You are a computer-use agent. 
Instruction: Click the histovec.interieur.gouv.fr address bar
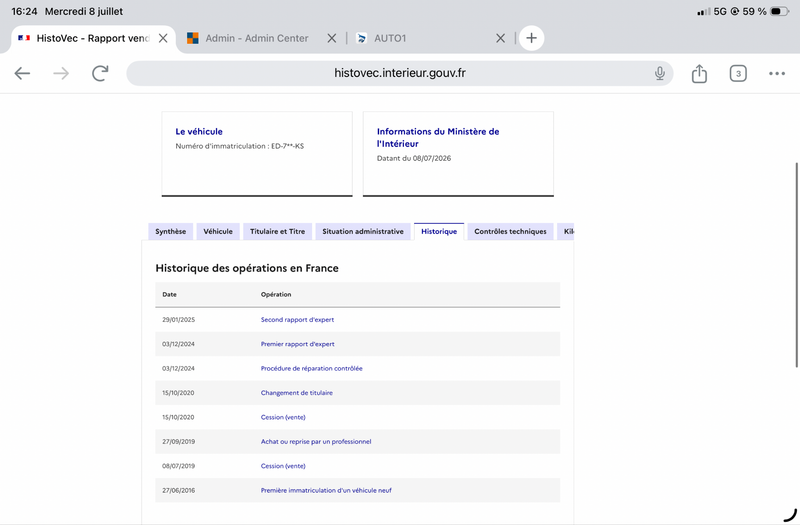click(x=399, y=73)
